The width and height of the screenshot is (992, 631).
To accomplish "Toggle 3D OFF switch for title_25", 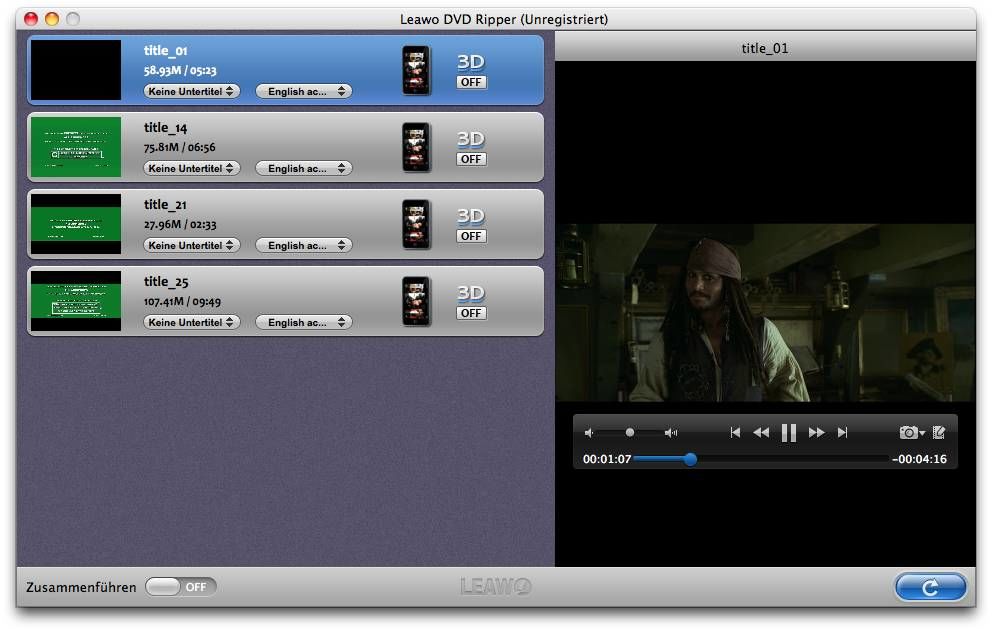I will tap(471, 313).
